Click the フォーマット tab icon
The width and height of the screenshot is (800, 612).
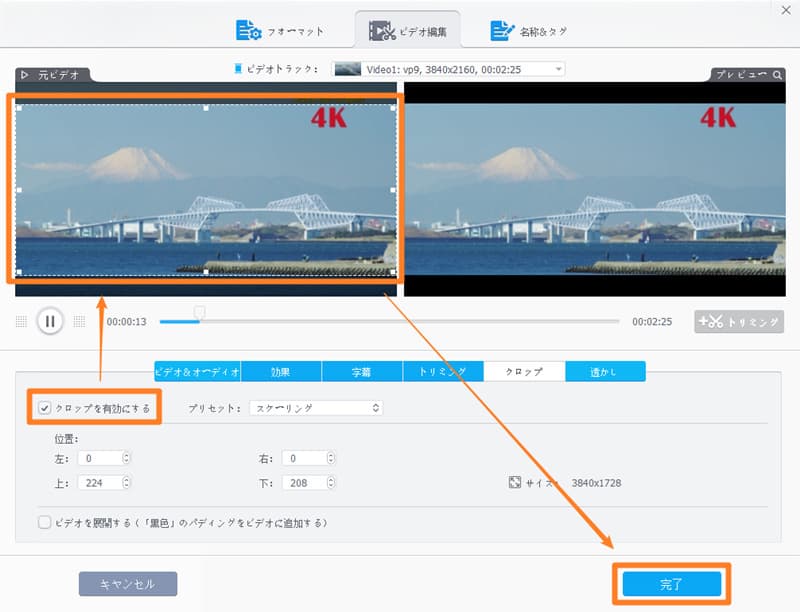click(x=248, y=31)
